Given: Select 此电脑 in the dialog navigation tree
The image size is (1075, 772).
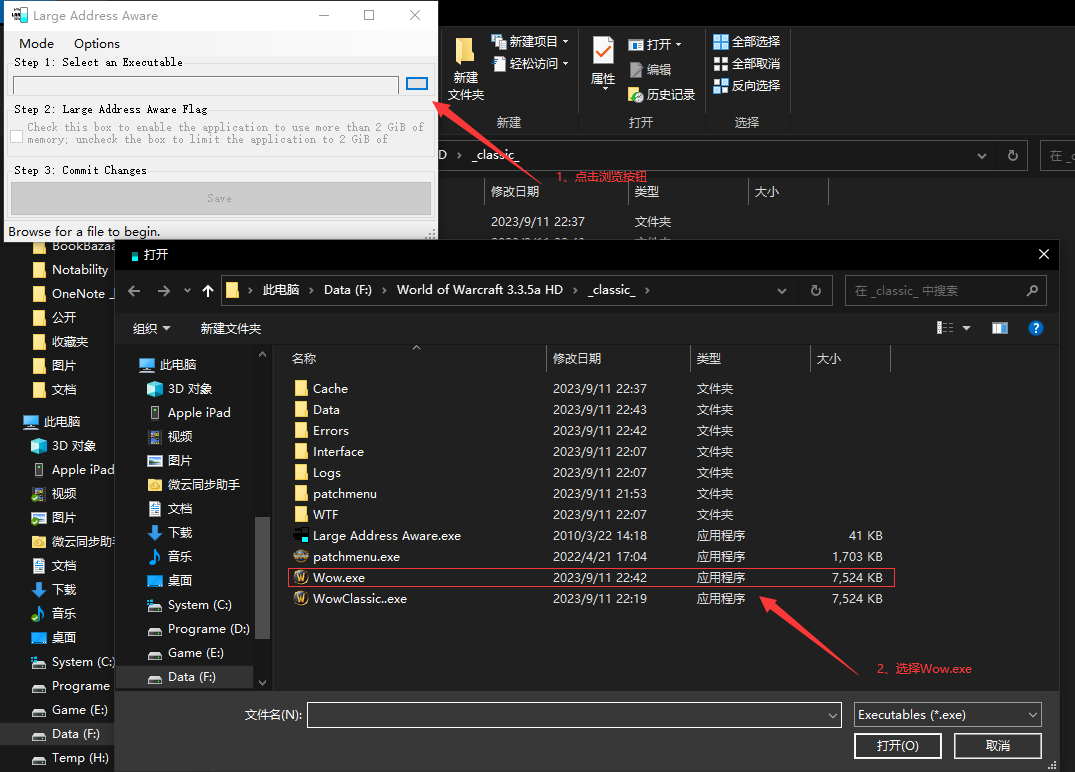Looking at the screenshot, I should click(168, 365).
